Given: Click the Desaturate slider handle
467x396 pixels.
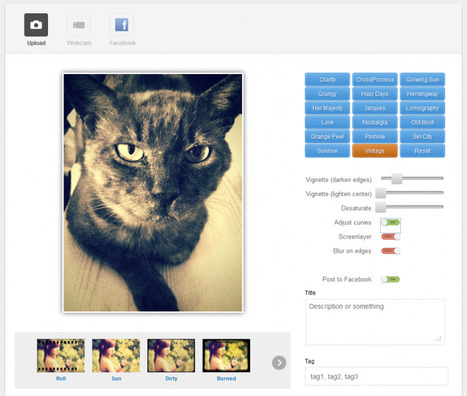Looking at the screenshot, I should point(381,207).
